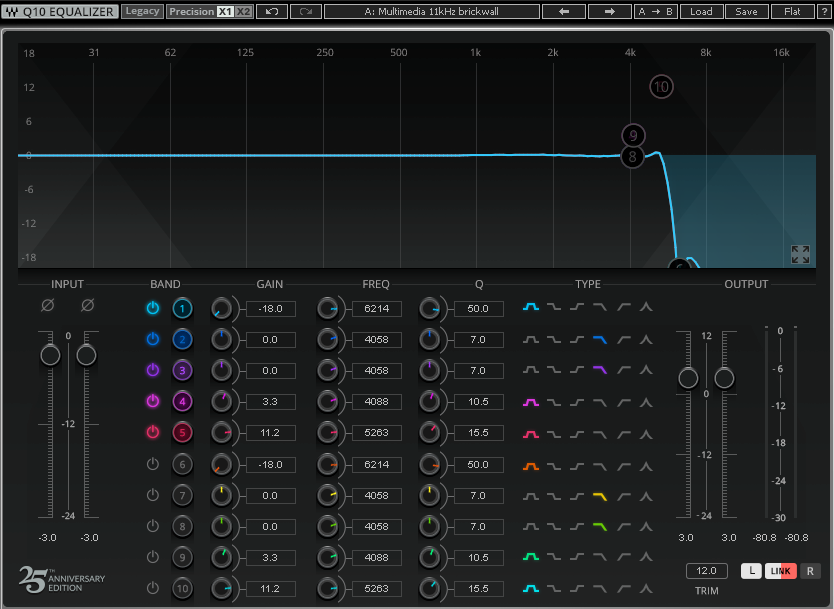This screenshot has height=609, width=834.
Task: Click left input fader handle
Action: coord(51,355)
